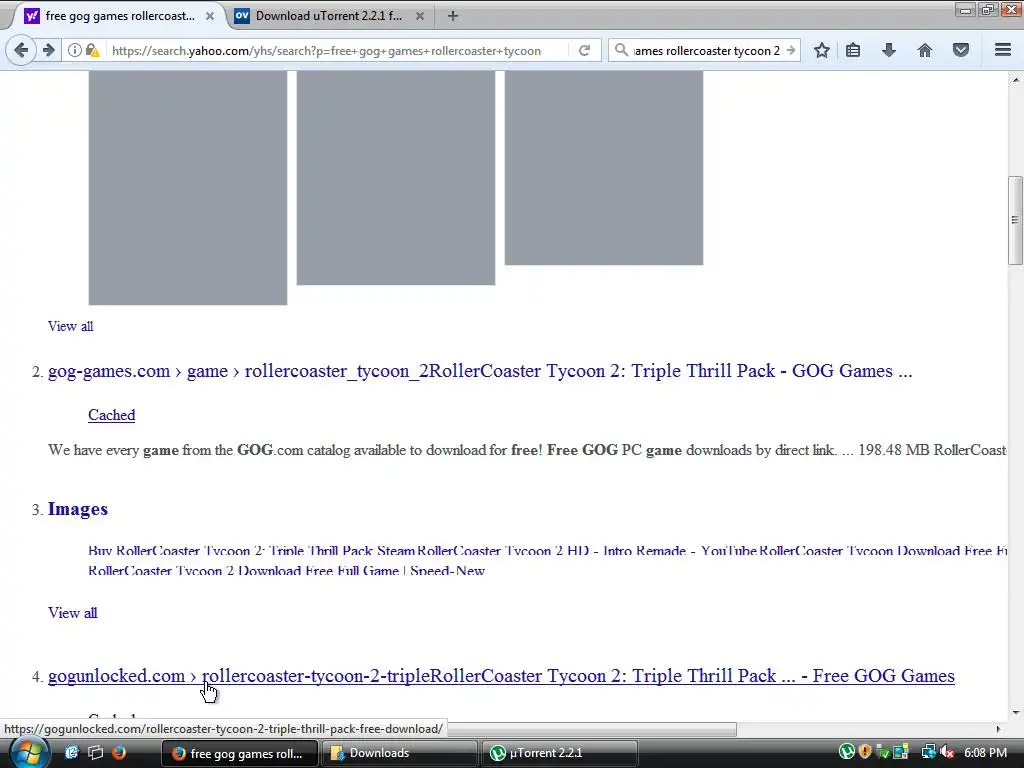Click the URL address bar field

[327, 50]
